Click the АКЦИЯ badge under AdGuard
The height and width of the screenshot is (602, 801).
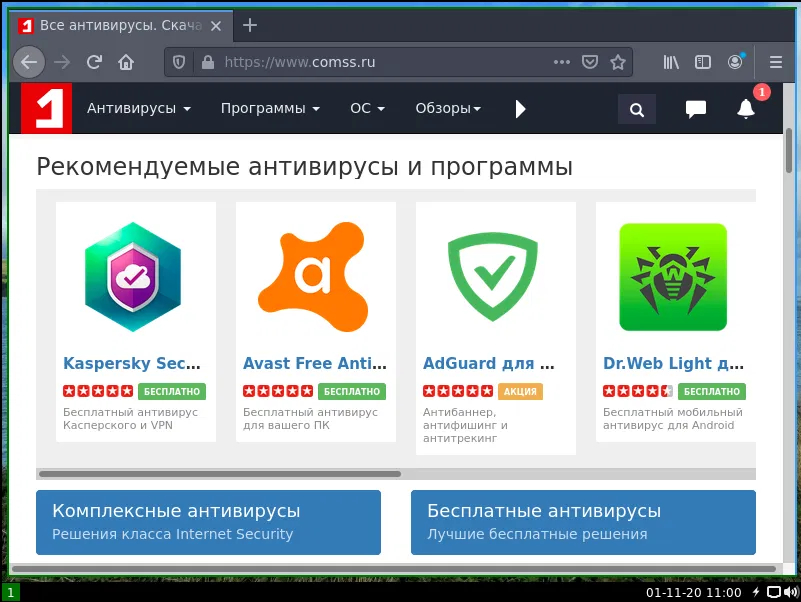520,391
